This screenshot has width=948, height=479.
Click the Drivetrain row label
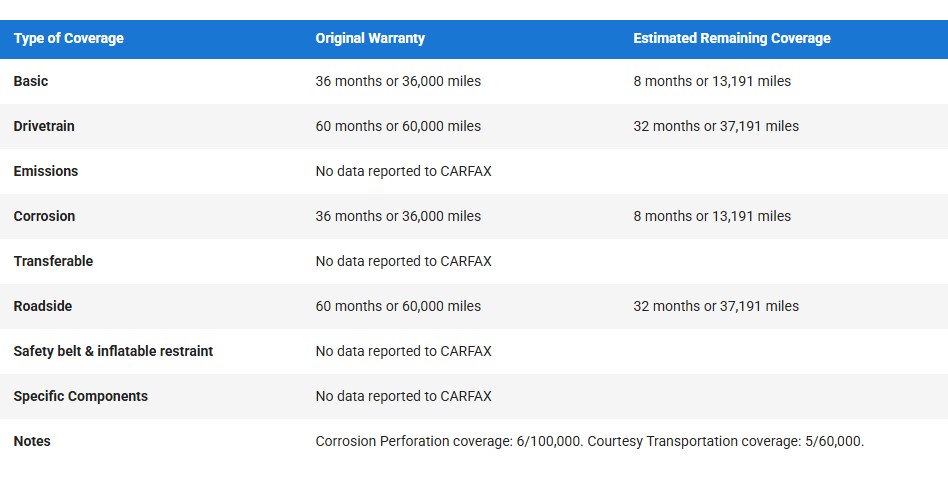coord(44,126)
